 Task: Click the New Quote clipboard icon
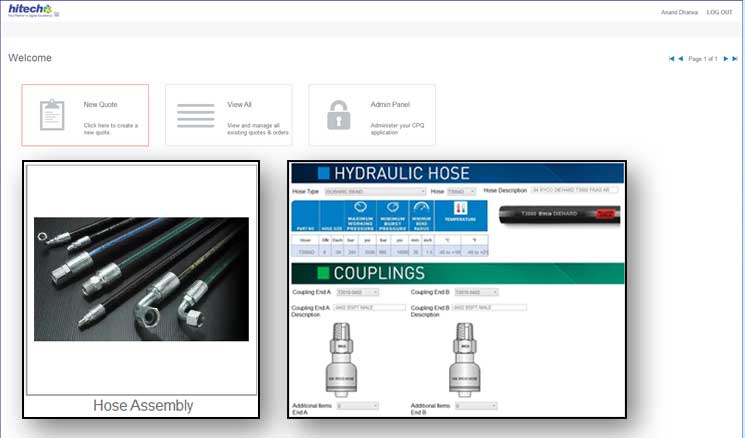(x=51, y=115)
